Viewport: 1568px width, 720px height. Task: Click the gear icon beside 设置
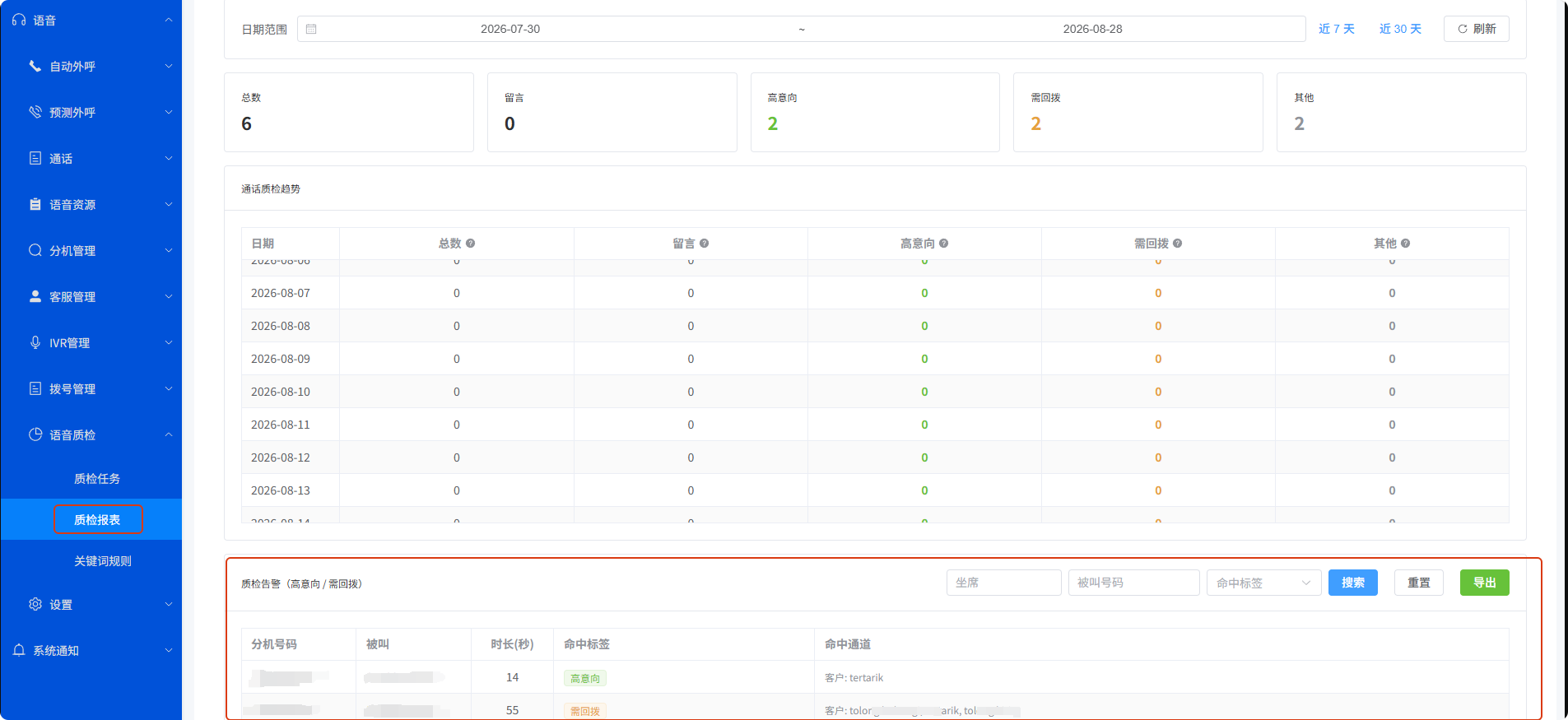pyautogui.click(x=35, y=604)
